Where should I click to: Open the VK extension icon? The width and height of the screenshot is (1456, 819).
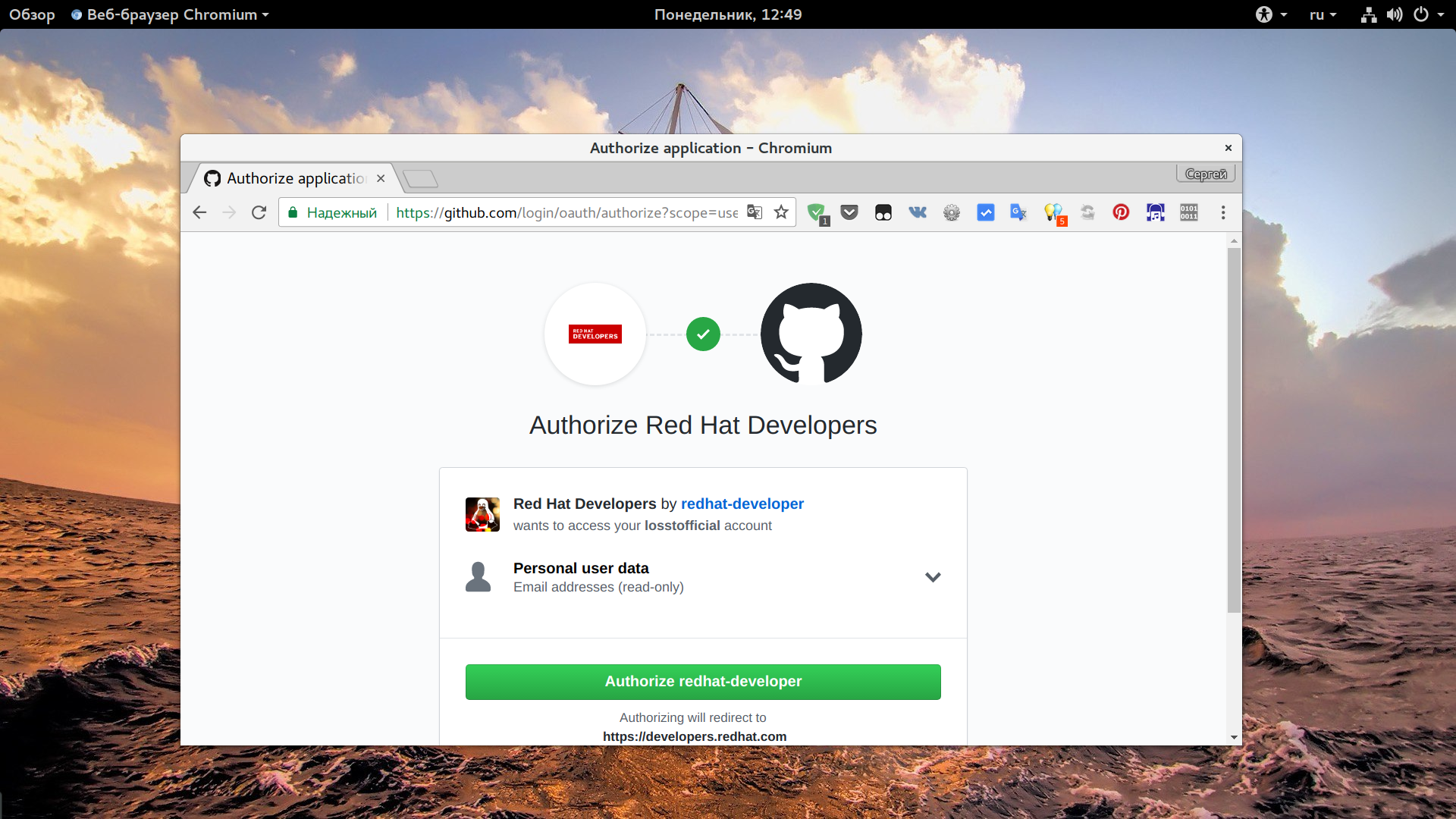pyautogui.click(x=918, y=212)
